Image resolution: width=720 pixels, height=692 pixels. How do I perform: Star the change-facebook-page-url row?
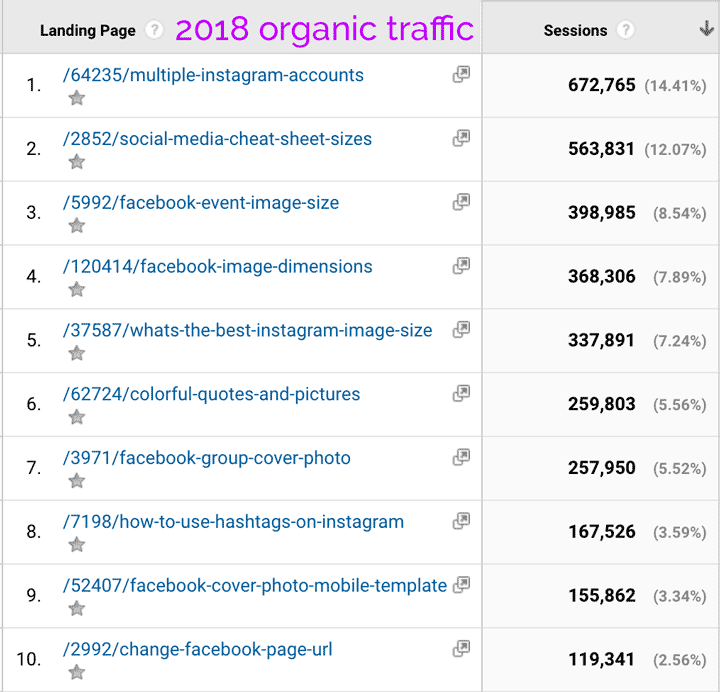[x=77, y=672]
